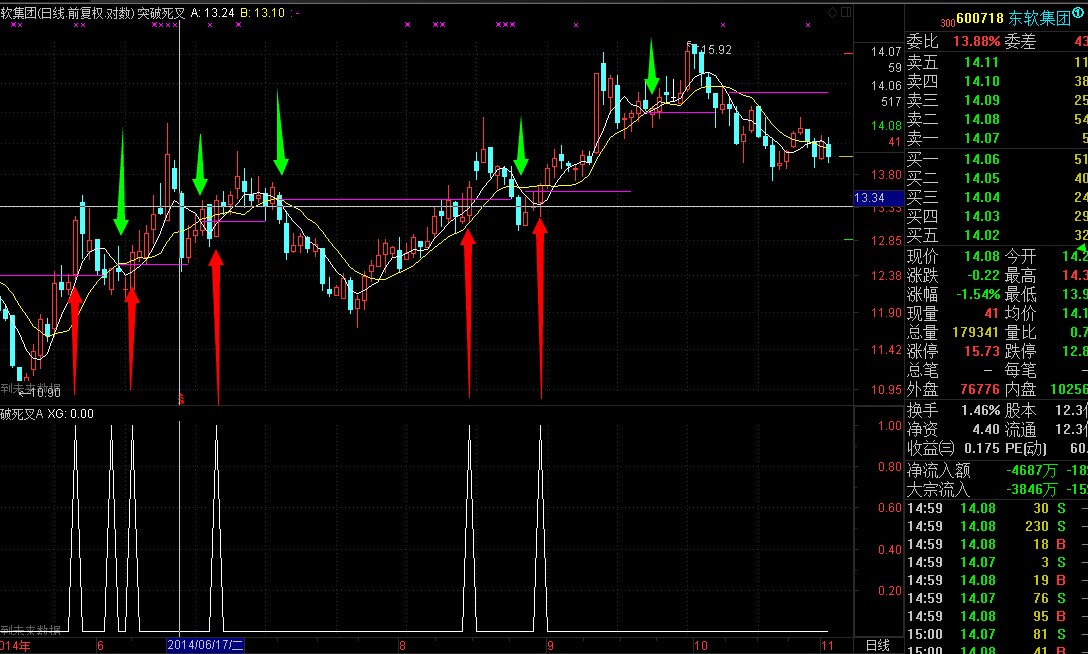Image resolution: width=1088 pixels, height=654 pixels.
Task: Click the red S marker on the chart
Action: tap(181, 398)
